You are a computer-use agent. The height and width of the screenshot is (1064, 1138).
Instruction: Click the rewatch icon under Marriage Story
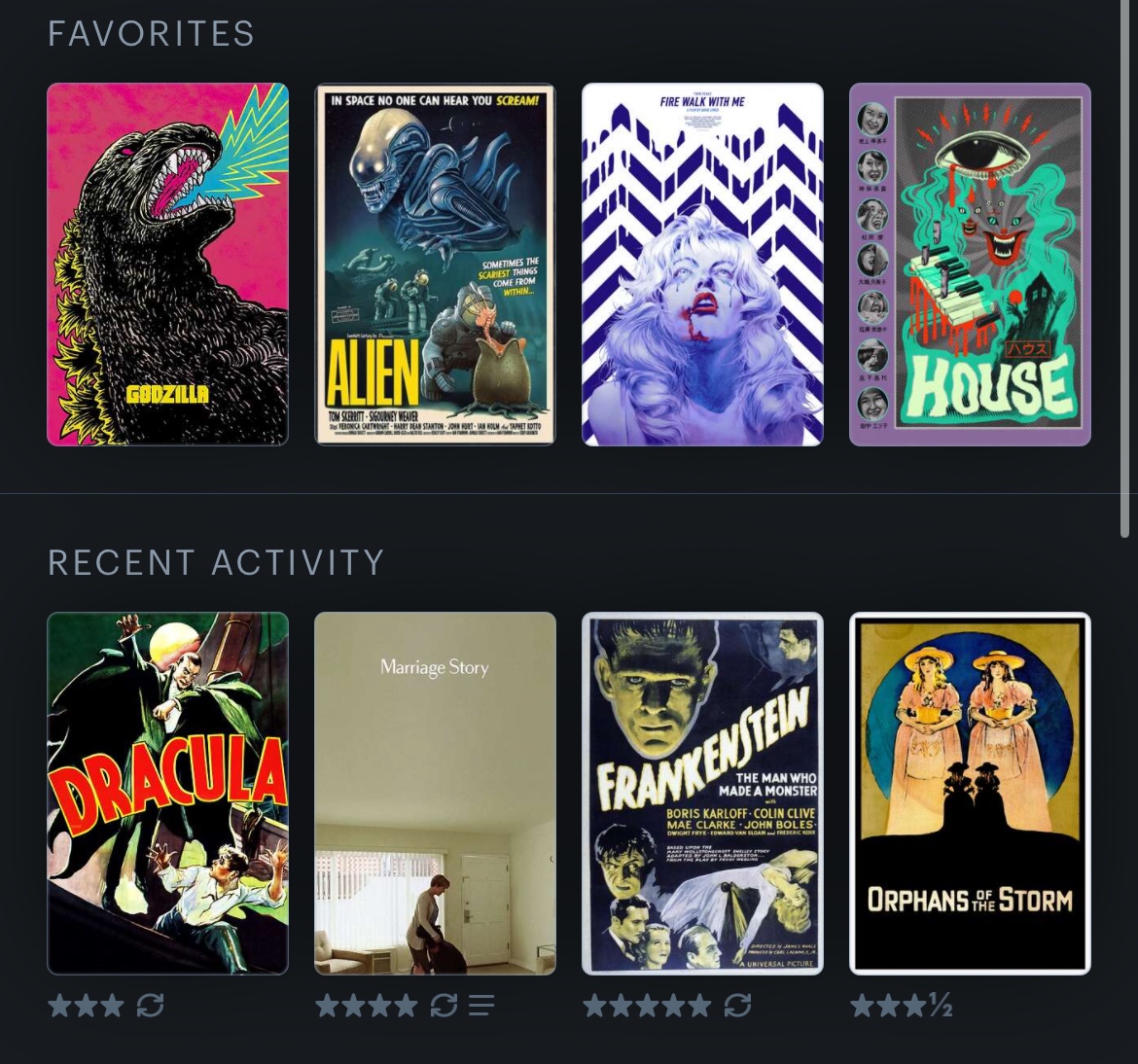[x=444, y=1006]
